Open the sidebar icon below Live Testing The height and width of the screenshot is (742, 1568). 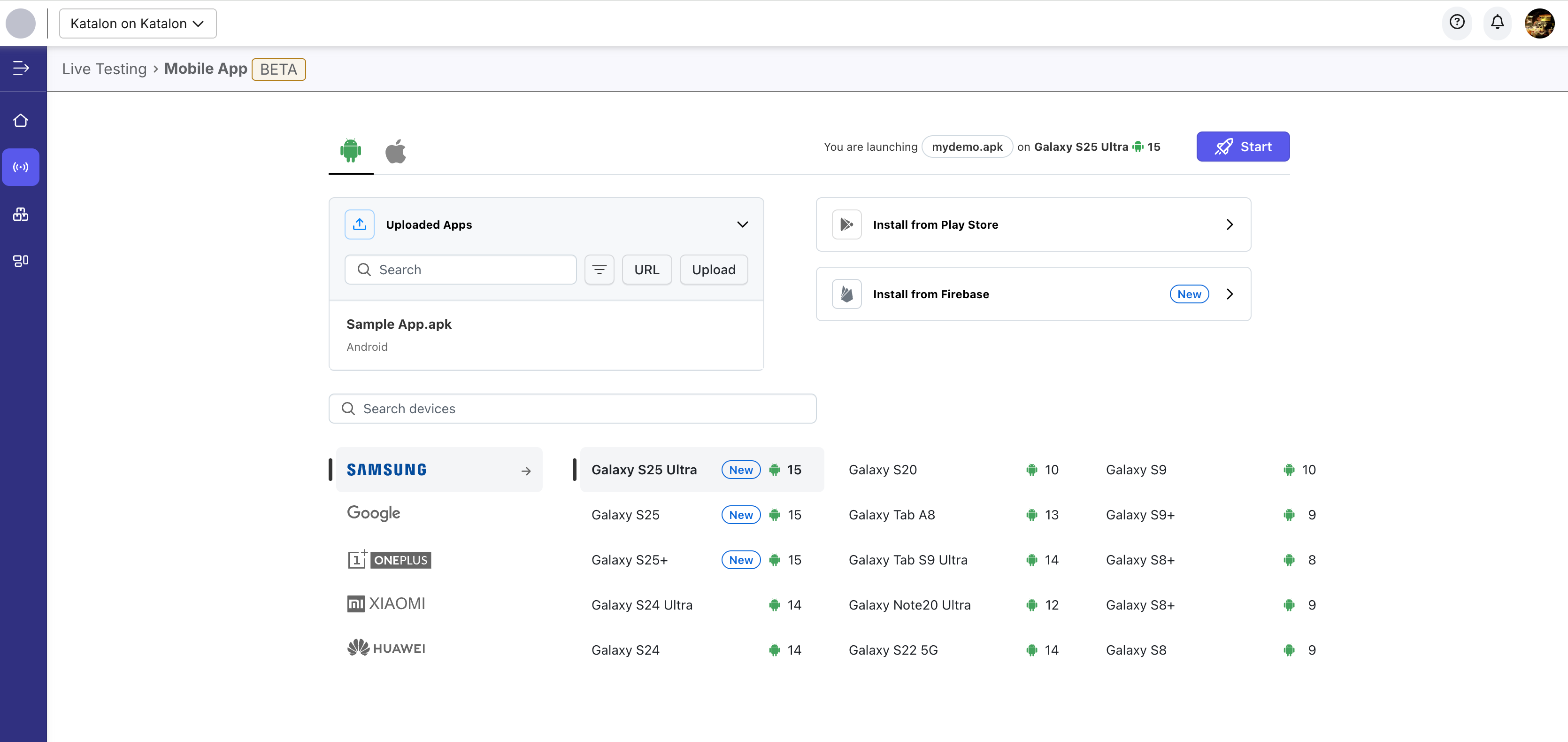pyautogui.click(x=21, y=214)
